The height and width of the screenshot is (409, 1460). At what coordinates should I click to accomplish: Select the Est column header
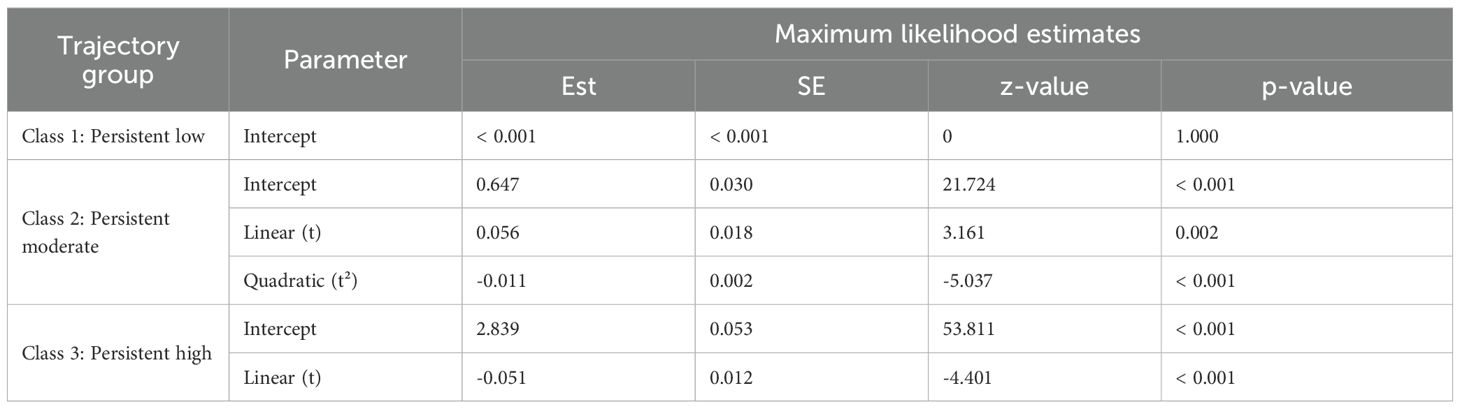point(578,87)
